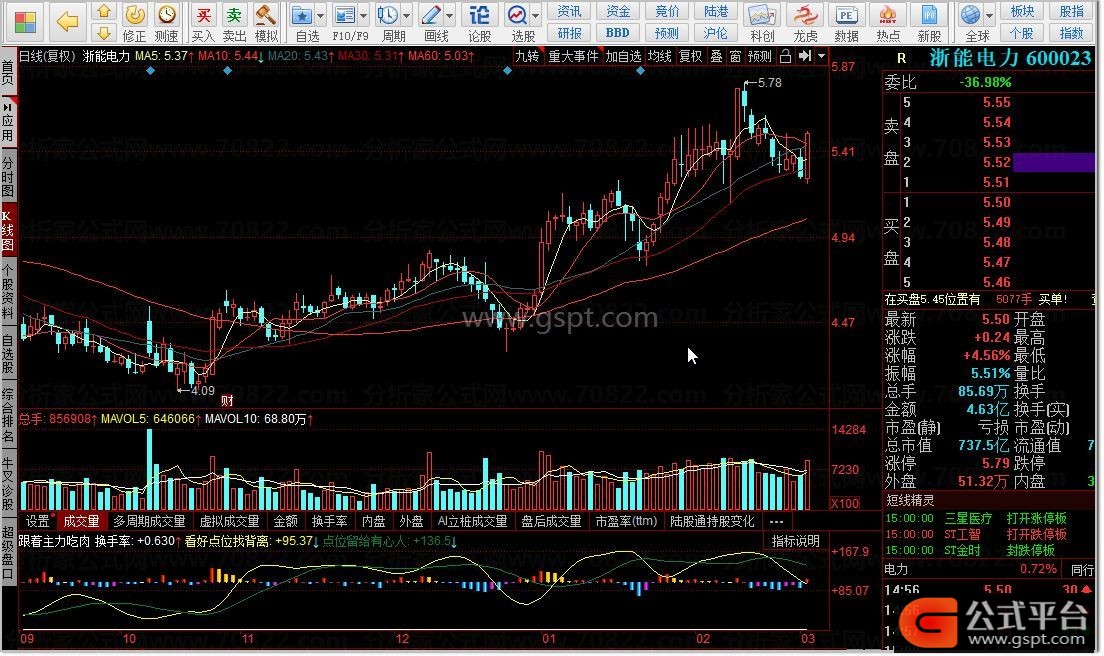Open the 热点 hot topics flame icon
Viewport: 1104px width, 656px height.
tap(888, 23)
